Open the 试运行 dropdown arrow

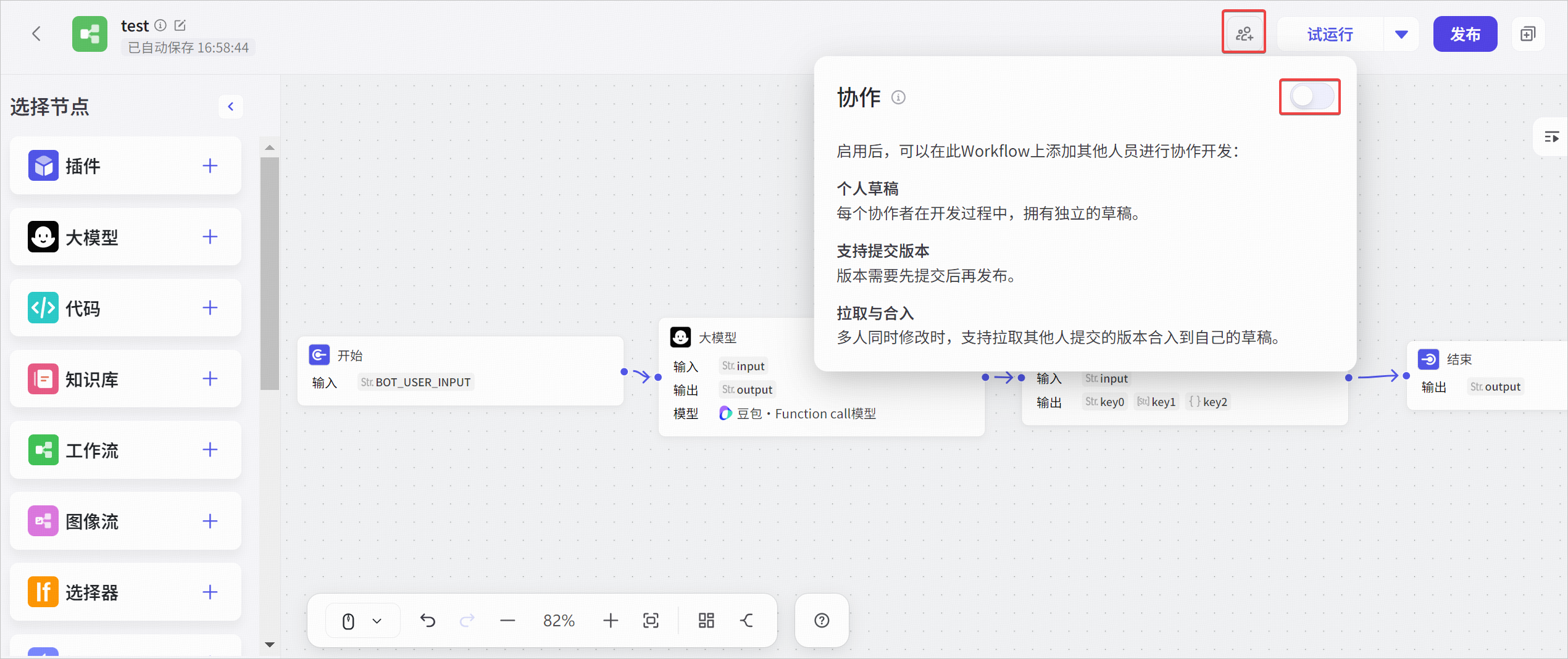[1401, 34]
